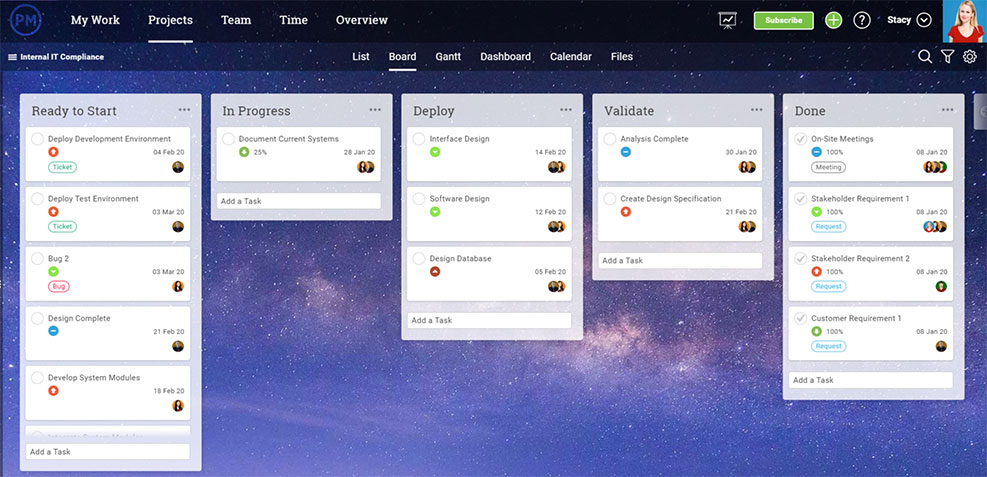987x477 pixels.
Task: Open the Dashboard view
Action: (x=505, y=57)
